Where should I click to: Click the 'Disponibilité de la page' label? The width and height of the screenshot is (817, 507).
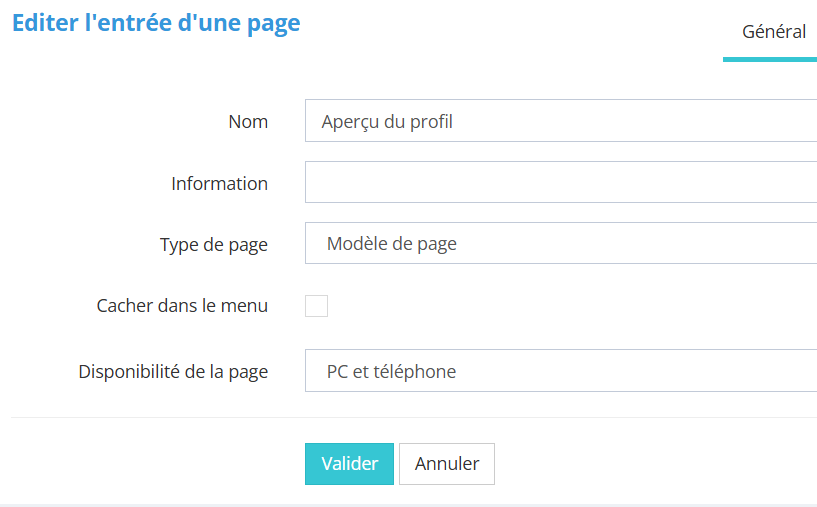point(173,372)
